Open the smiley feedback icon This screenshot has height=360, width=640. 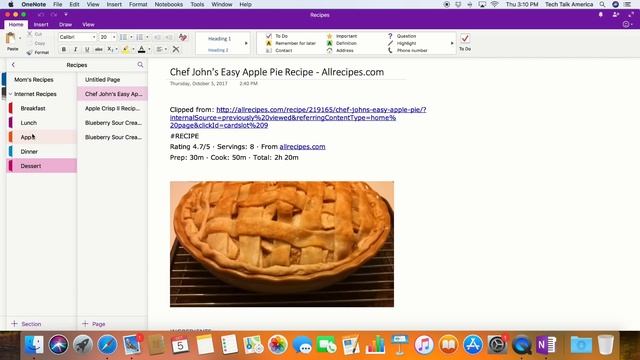click(x=626, y=24)
